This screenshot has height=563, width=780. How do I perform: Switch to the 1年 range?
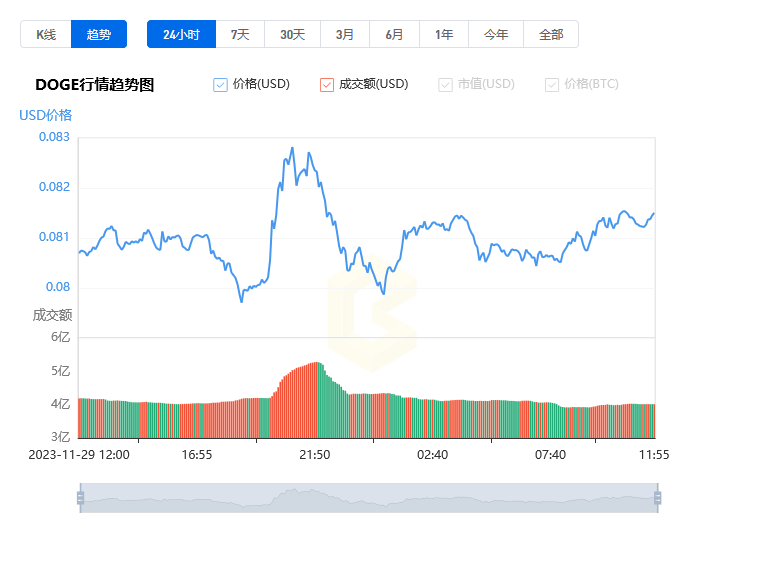coord(444,34)
